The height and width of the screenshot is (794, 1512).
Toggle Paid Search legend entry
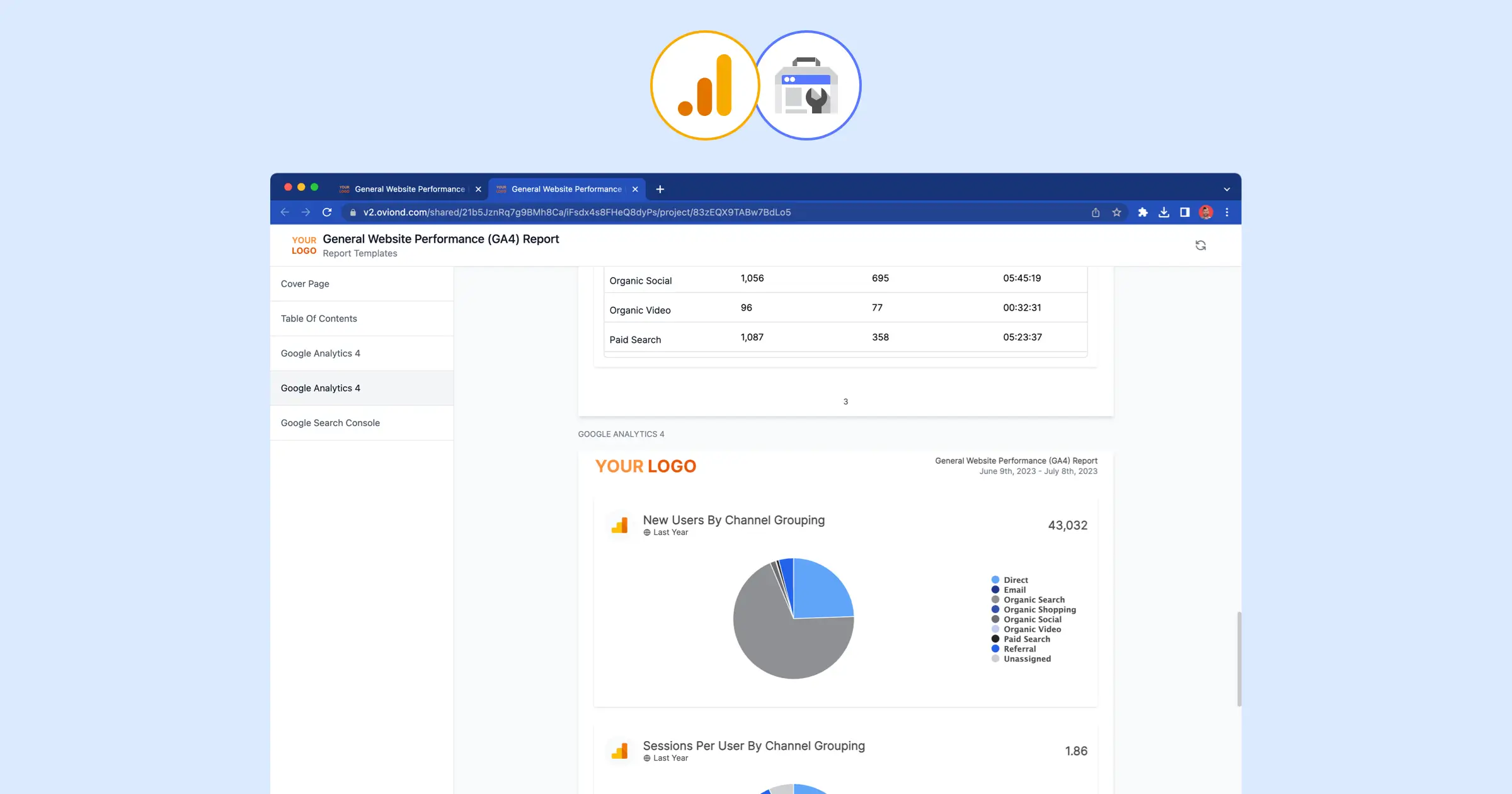click(x=1021, y=639)
